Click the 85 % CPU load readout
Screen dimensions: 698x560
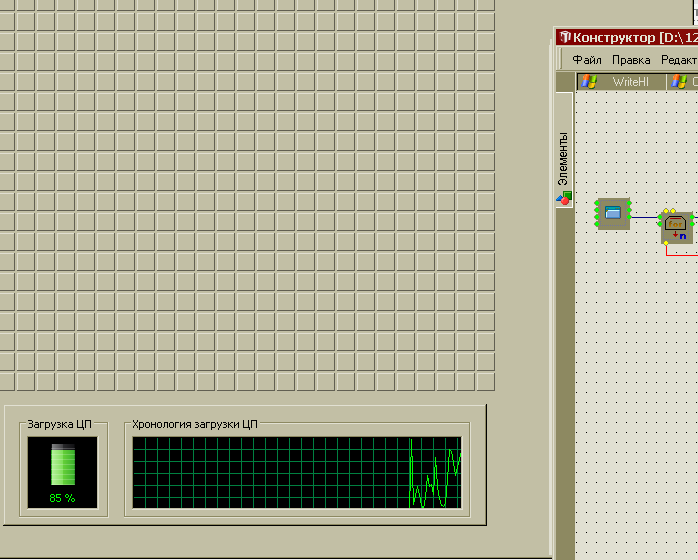point(63,498)
